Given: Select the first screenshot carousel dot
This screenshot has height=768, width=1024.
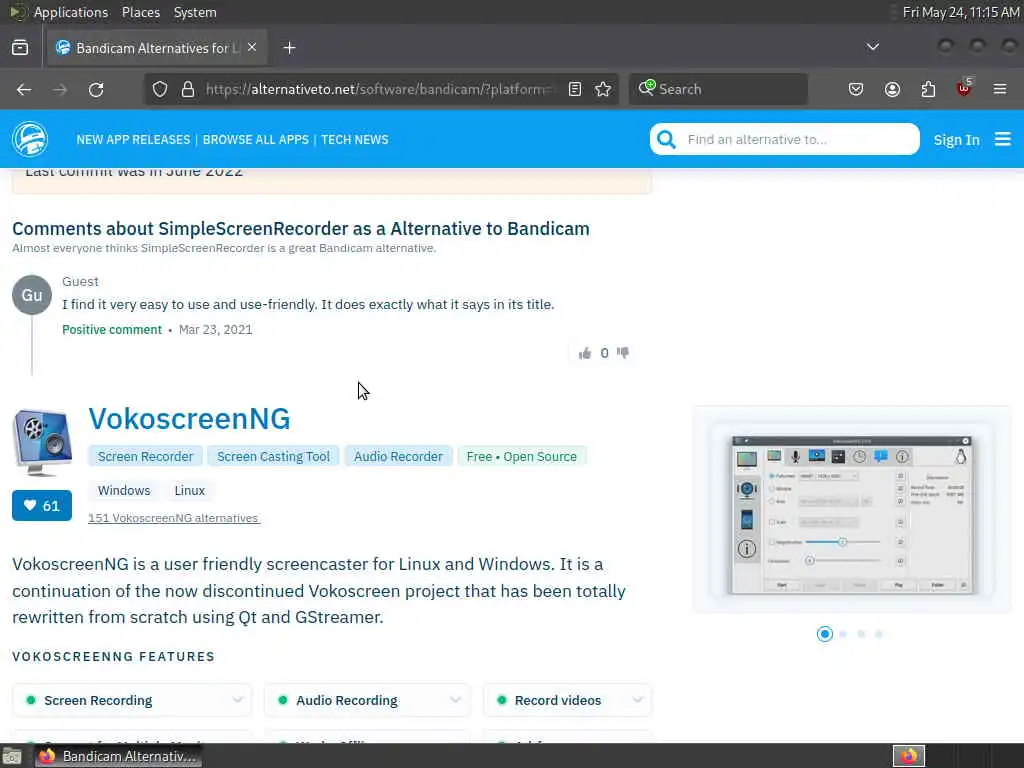Looking at the screenshot, I should [x=825, y=634].
